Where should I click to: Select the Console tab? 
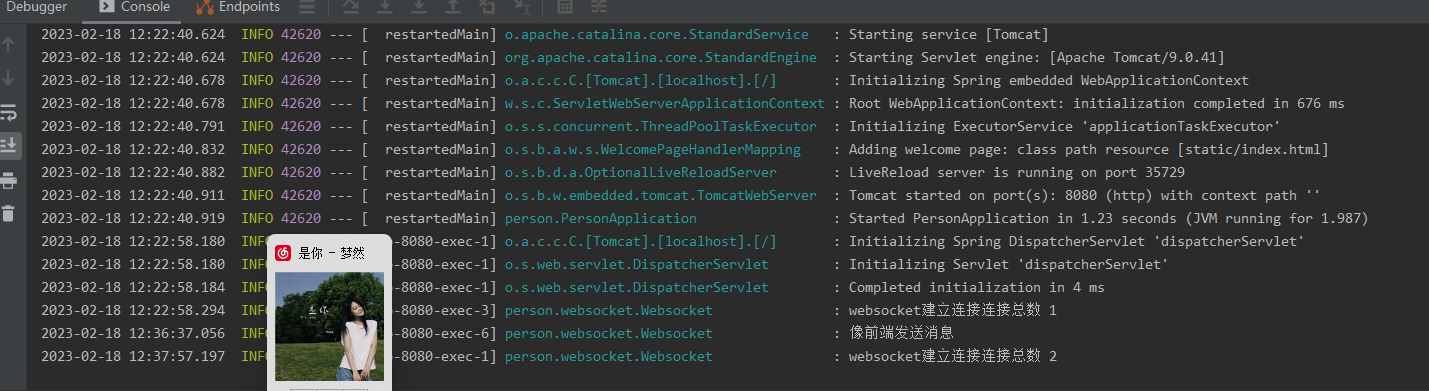click(135, 7)
